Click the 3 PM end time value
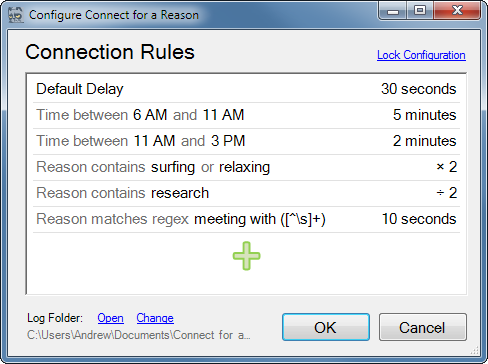The height and width of the screenshot is (364, 488). 228,141
